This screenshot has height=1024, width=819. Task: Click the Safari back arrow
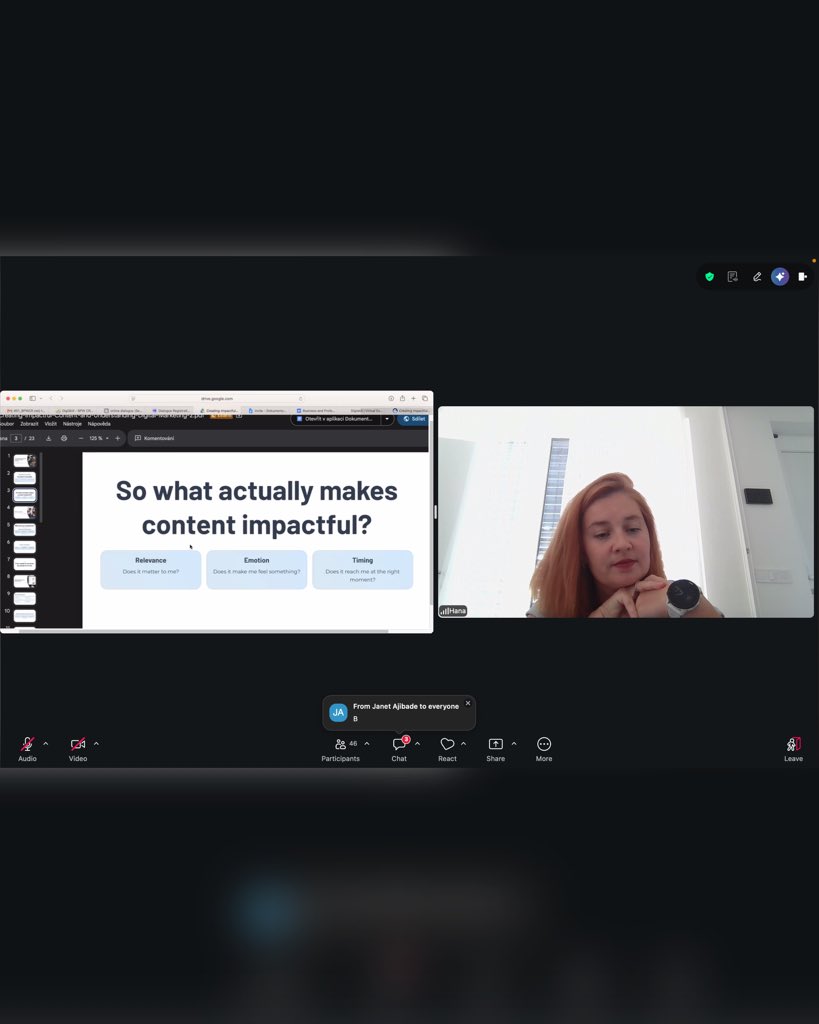pyautogui.click(x=51, y=398)
